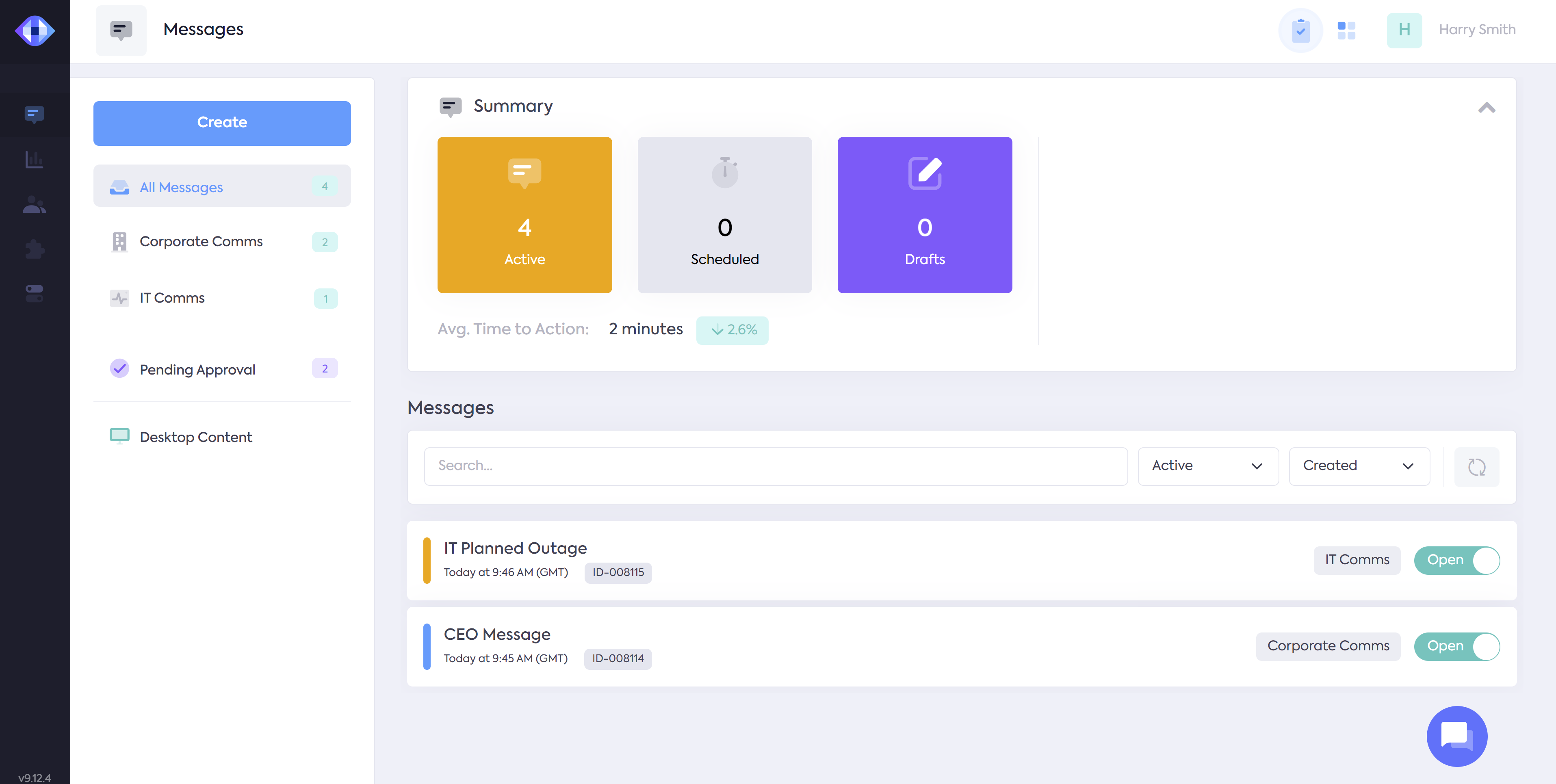The width and height of the screenshot is (1556, 784).
Task: Open the settings toggles sidebar icon
Action: 35,294
